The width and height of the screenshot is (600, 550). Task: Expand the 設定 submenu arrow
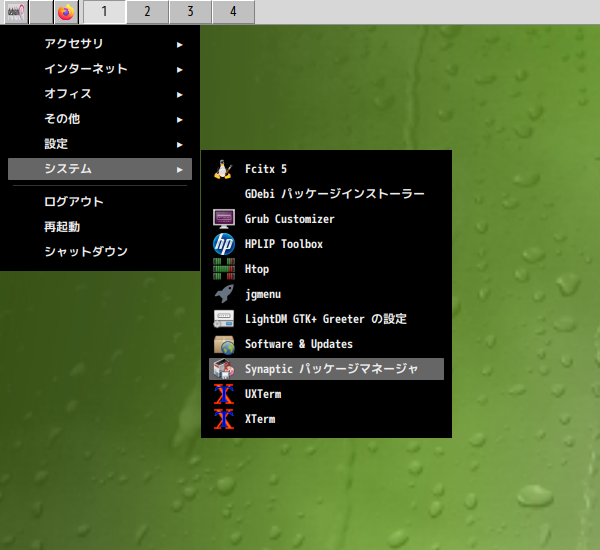tap(179, 145)
